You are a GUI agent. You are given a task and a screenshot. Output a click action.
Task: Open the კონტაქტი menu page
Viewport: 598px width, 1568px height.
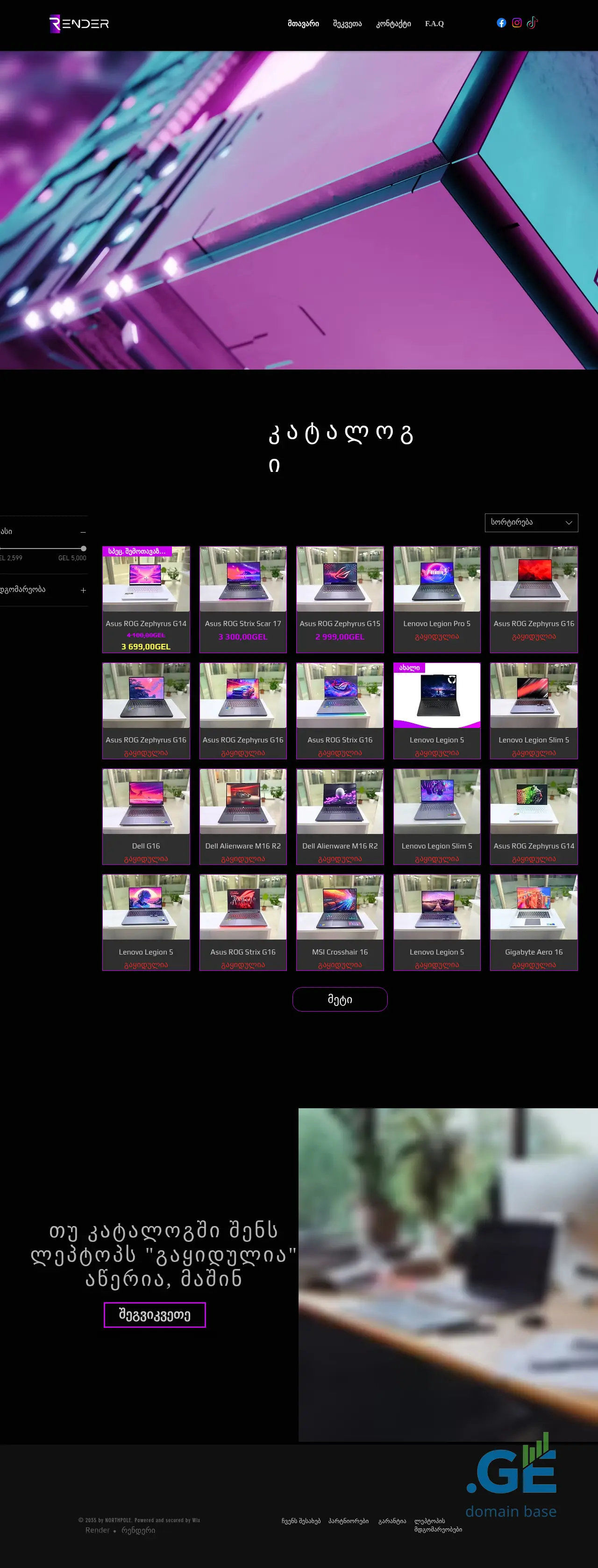[x=393, y=24]
